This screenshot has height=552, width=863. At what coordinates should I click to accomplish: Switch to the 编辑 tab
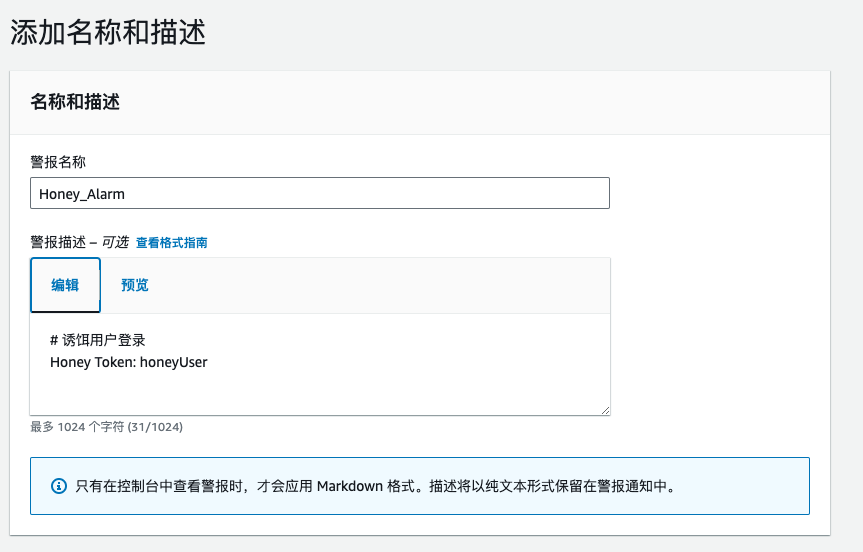click(x=65, y=285)
